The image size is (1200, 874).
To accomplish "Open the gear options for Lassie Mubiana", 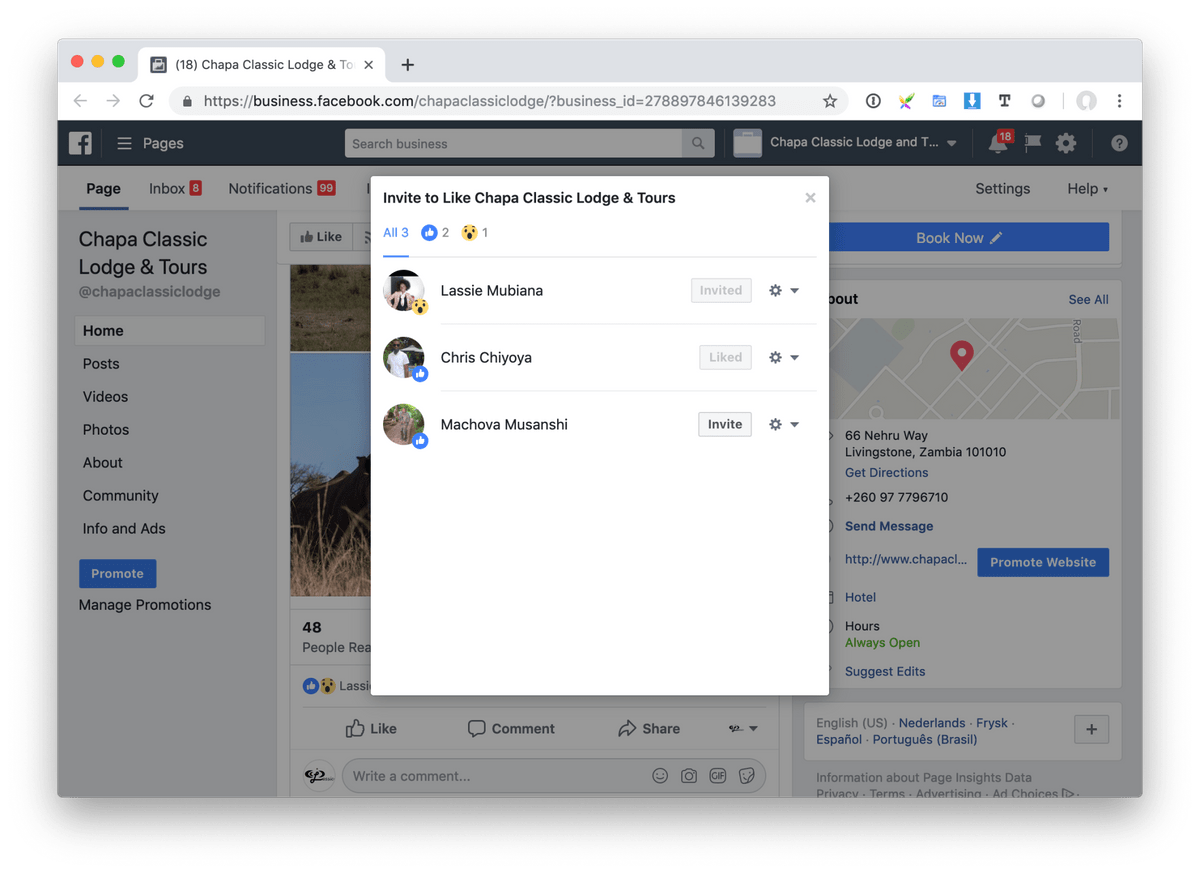I will point(783,290).
